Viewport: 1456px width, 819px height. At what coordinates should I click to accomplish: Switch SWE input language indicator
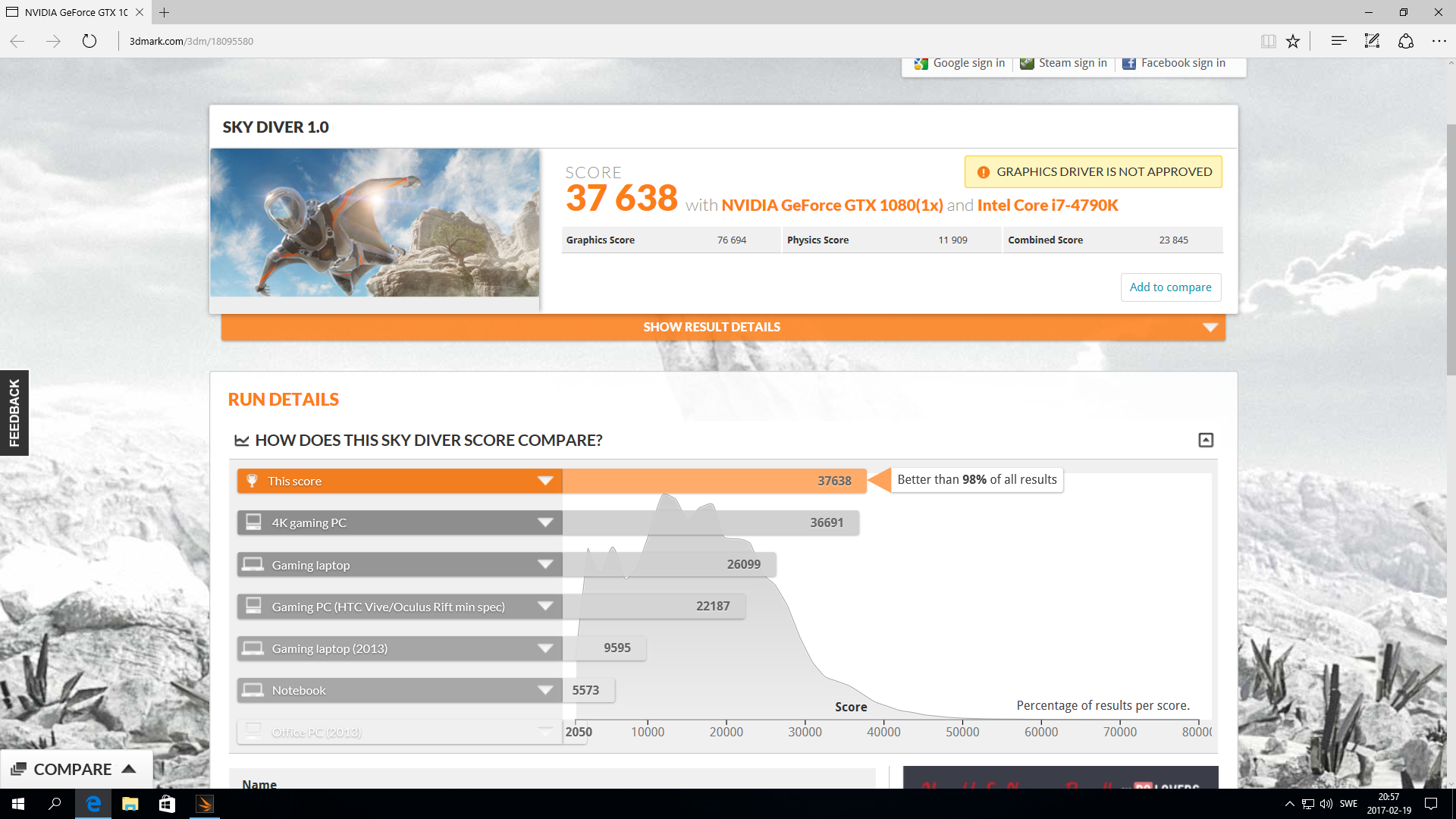[1349, 804]
